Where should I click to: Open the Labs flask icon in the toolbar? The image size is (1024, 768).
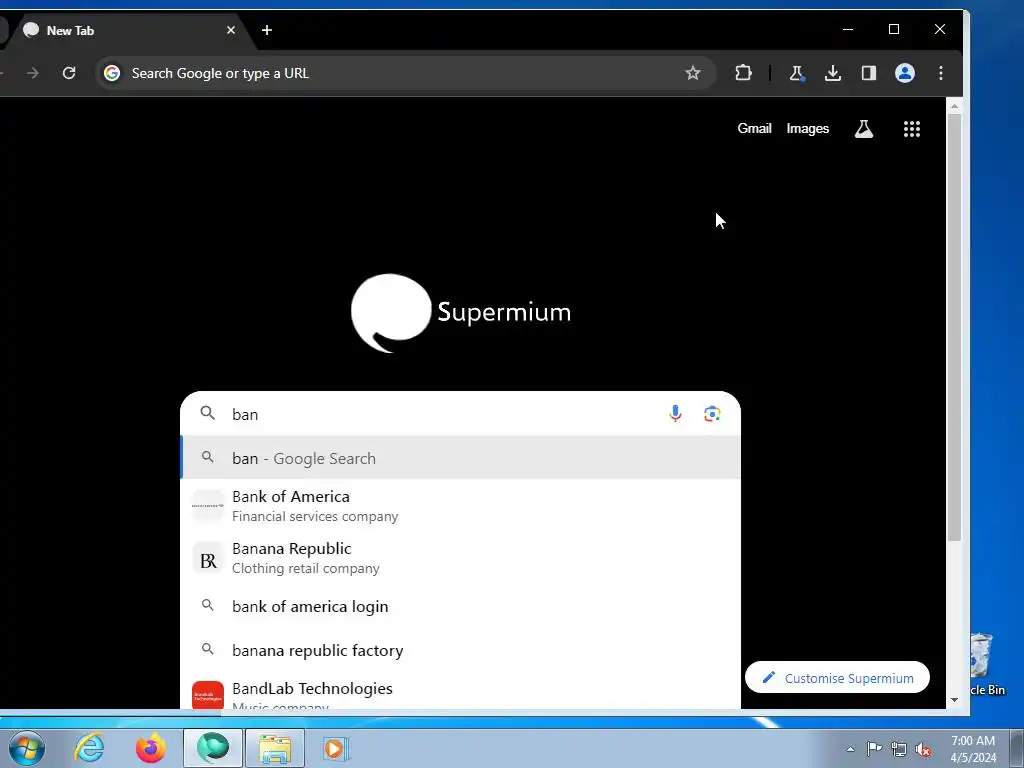(796, 73)
